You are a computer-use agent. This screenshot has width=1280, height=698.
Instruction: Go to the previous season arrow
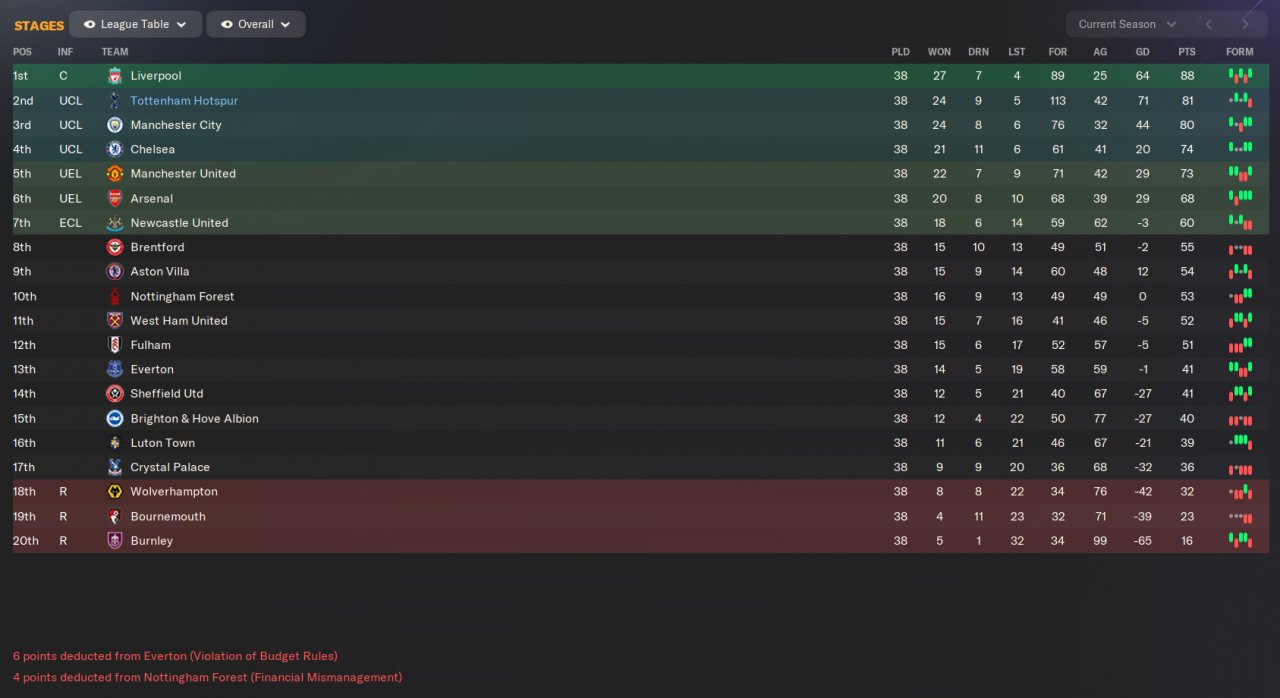[x=1209, y=24]
